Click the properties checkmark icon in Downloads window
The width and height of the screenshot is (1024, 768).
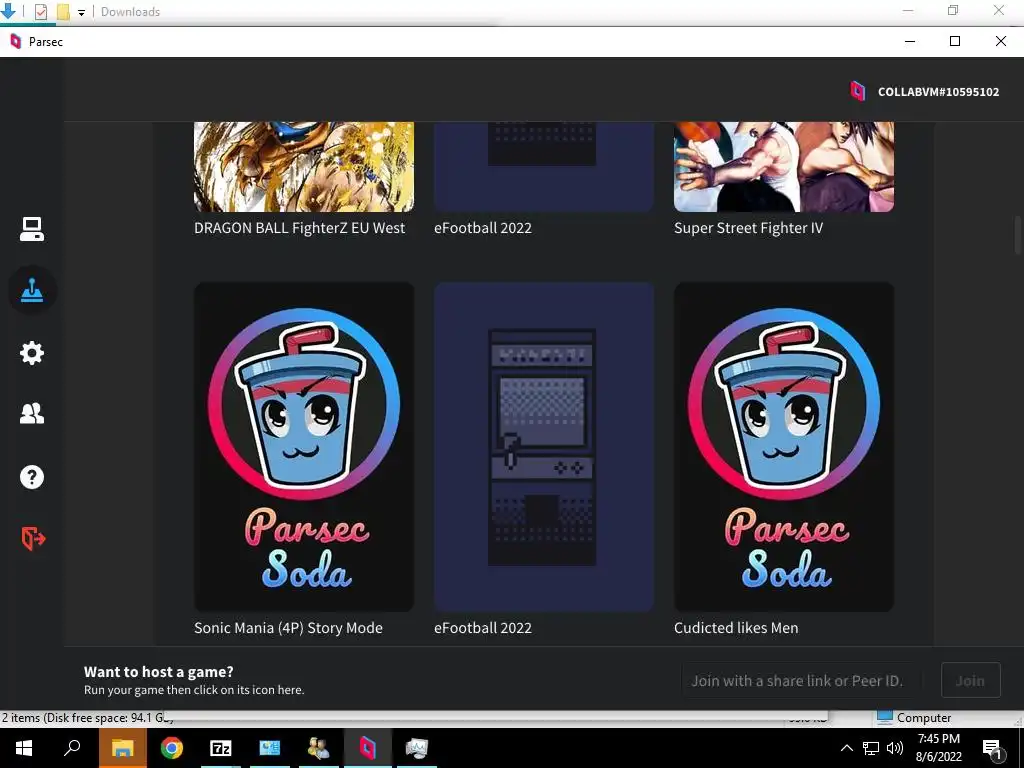pos(40,12)
